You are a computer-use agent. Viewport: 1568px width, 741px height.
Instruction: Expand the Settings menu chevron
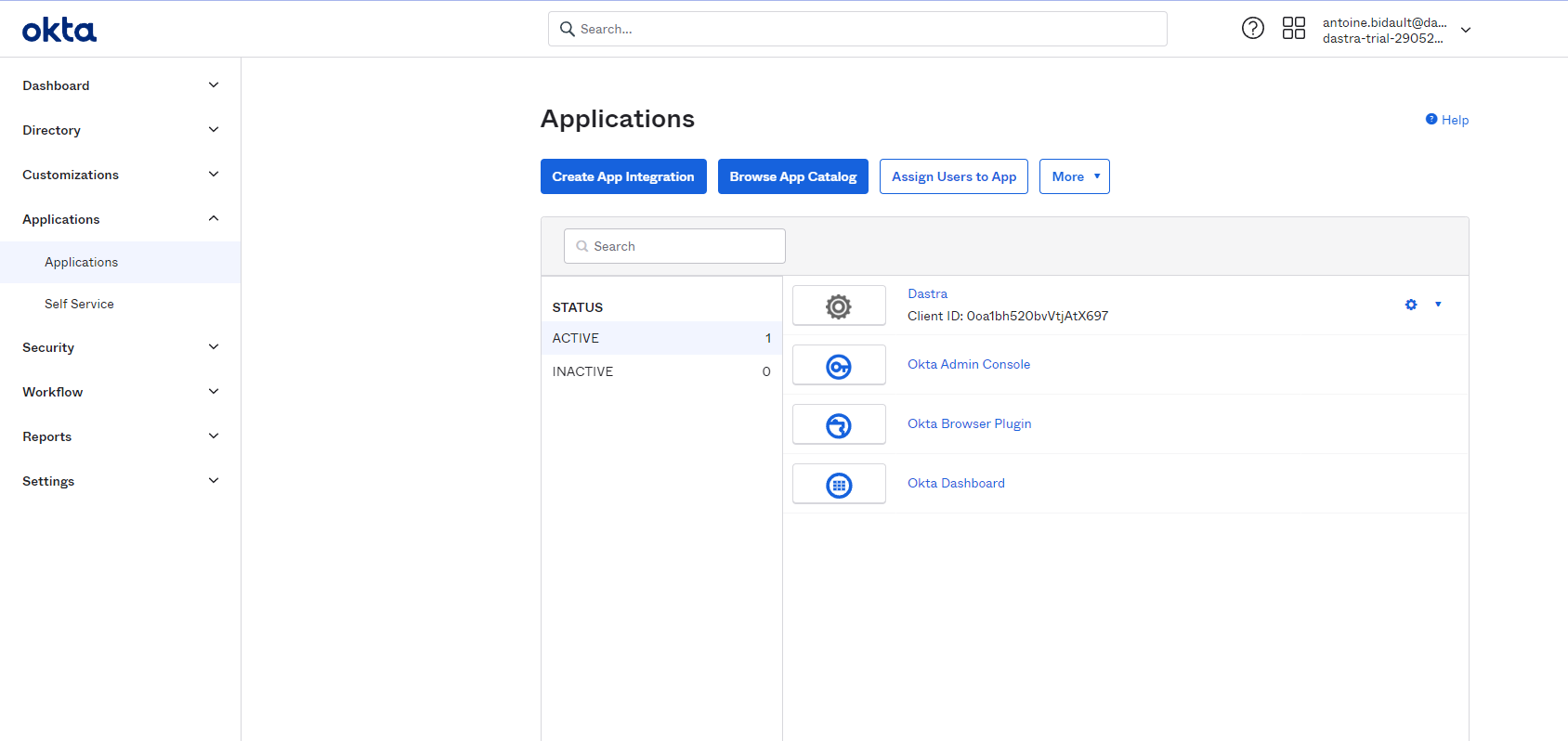pyautogui.click(x=214, y=481)
